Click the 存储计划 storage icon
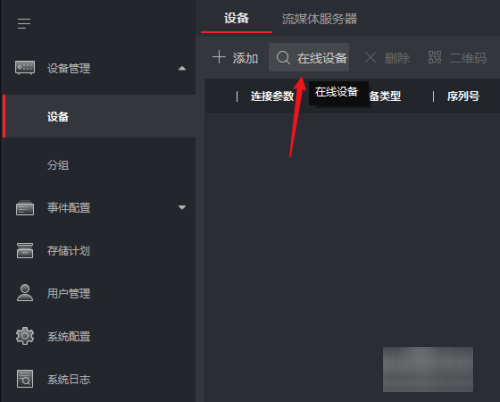The image size is (500, 402). point(25,250)
